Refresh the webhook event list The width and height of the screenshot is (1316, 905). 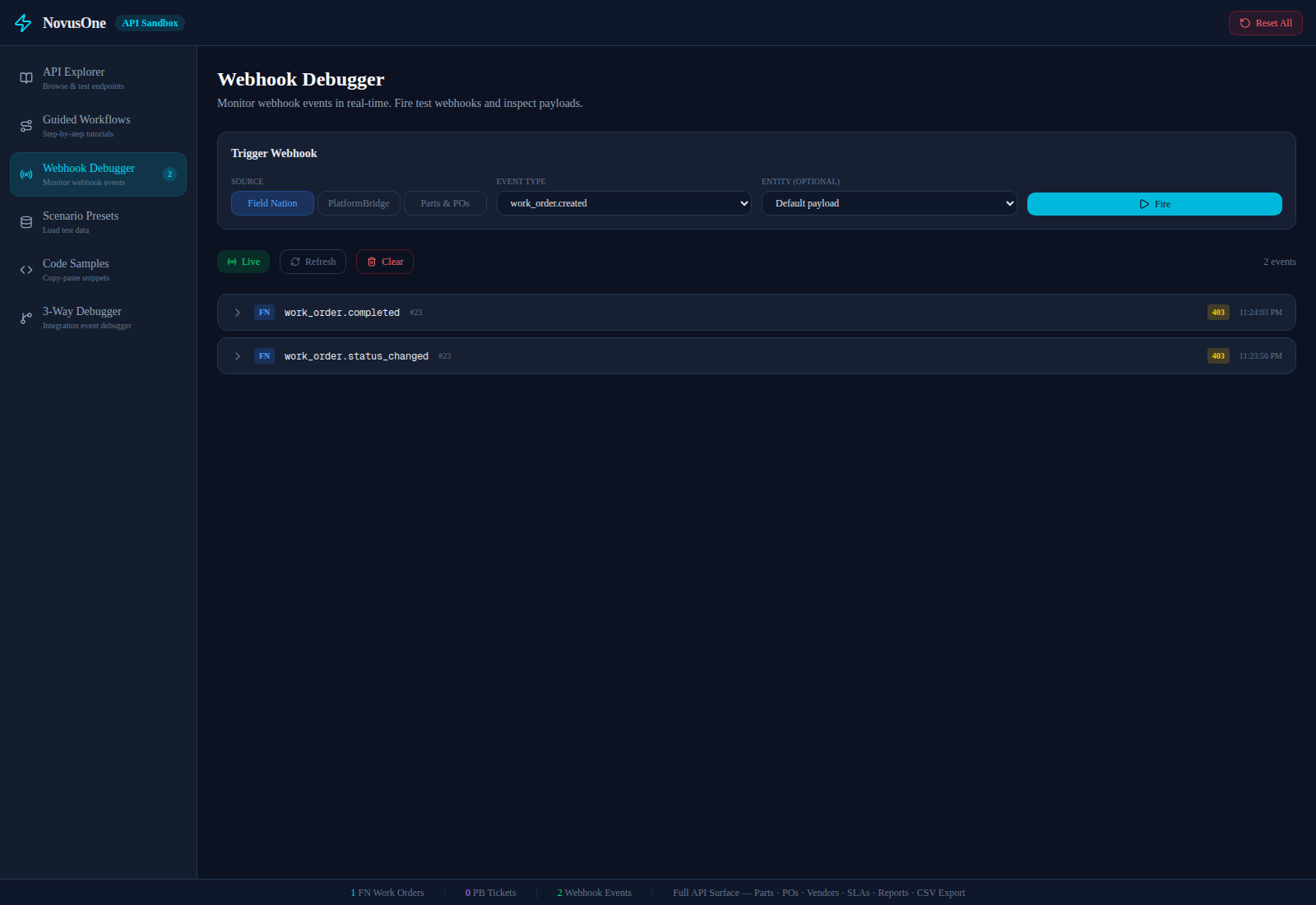tap(313, 262)
